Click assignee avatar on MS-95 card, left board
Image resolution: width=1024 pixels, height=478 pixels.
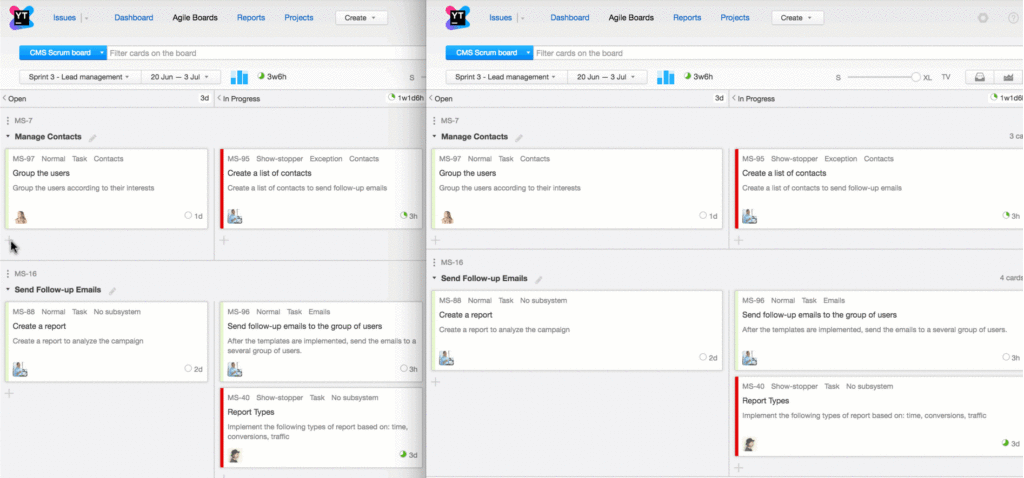pos(235,217)
